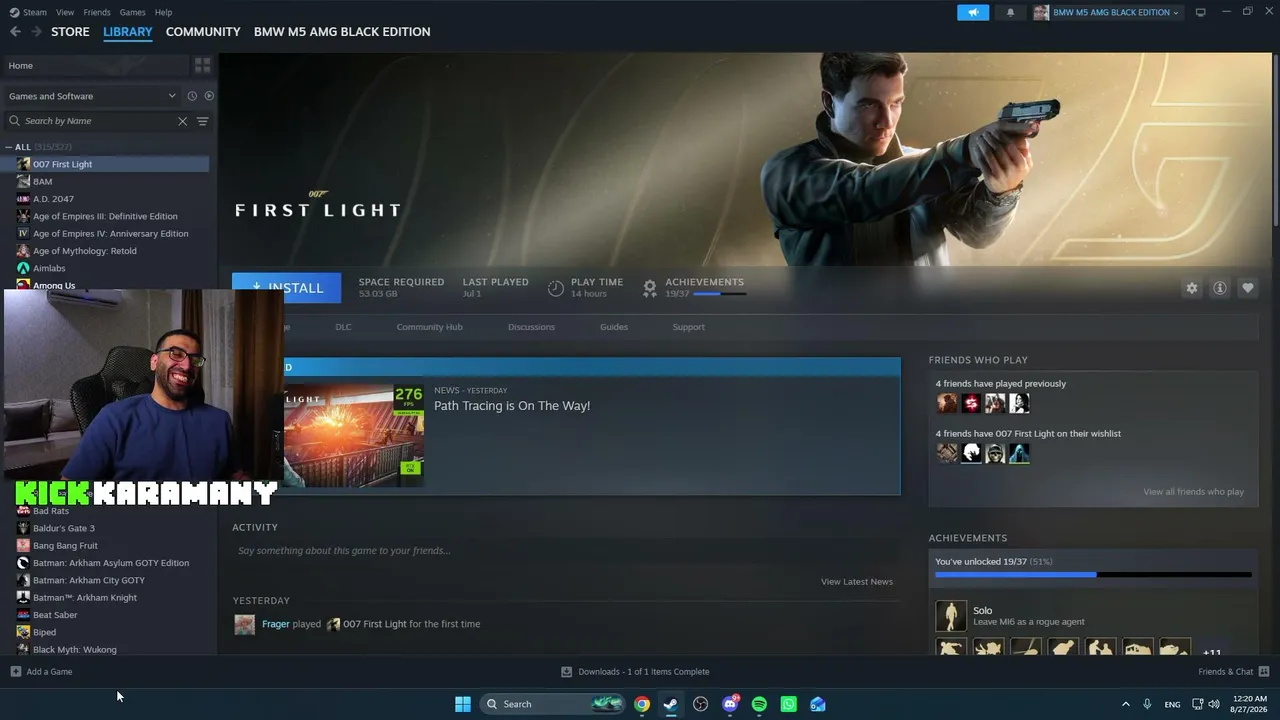Show only ready-to-play games icon
Image resolution: width=1280 pixels, height=720 pixels.
click(209, 96)
